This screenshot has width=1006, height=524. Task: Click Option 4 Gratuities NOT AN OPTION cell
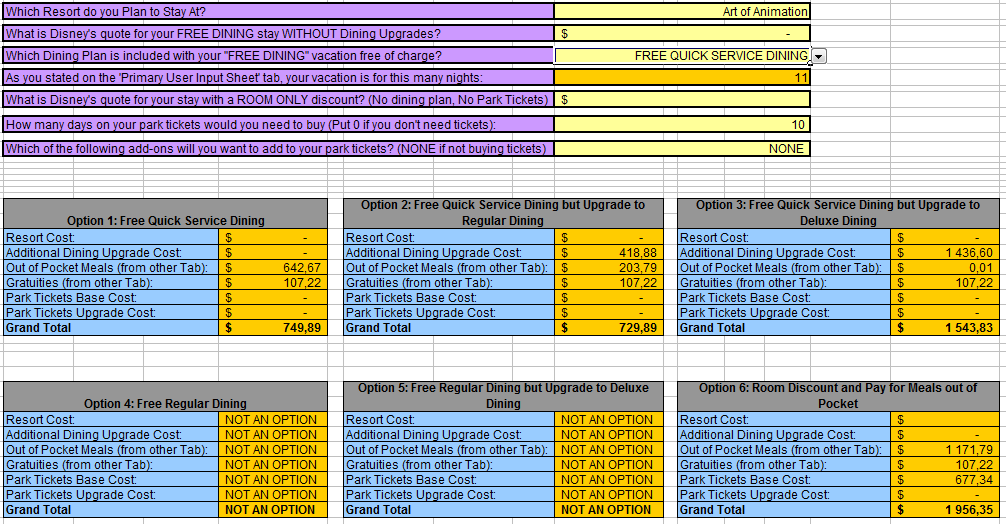tap(273, 465)
